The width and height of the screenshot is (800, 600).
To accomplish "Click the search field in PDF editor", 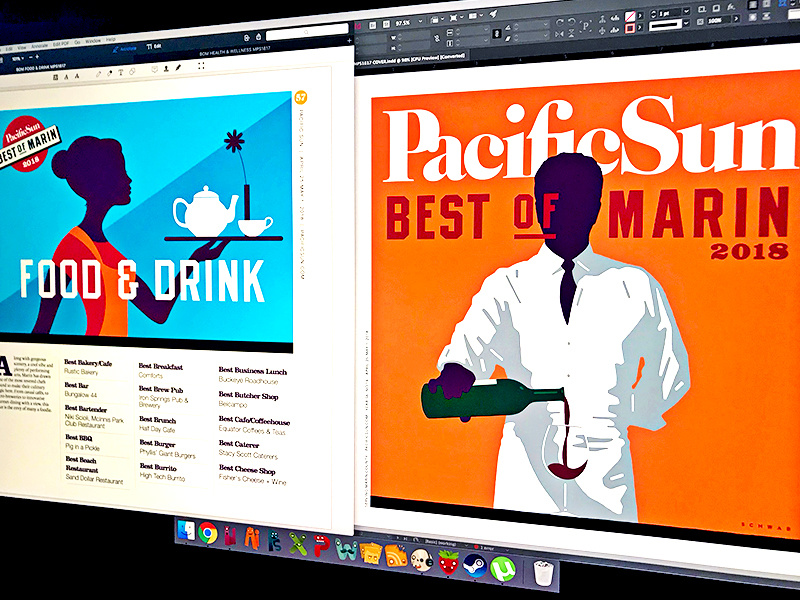I will (307, 33).
